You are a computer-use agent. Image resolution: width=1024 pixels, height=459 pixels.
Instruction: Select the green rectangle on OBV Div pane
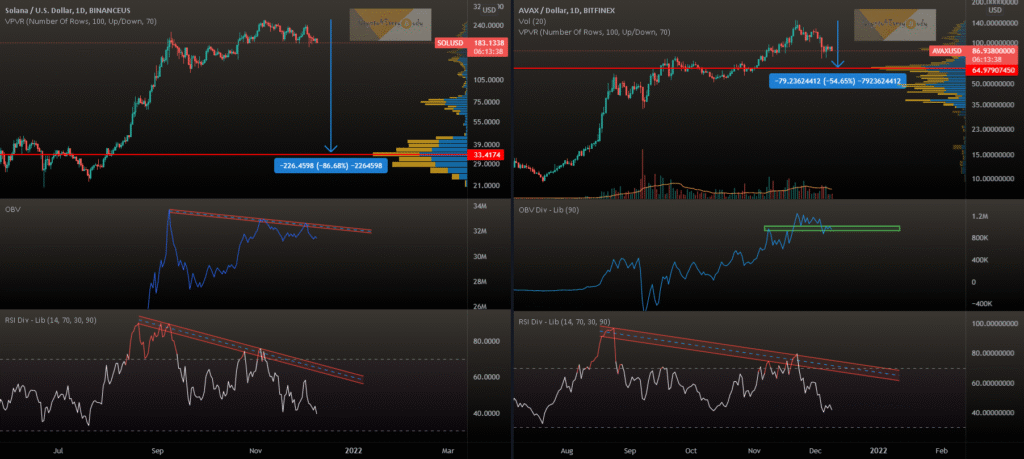pyautogui.click(x=831, y=228)
